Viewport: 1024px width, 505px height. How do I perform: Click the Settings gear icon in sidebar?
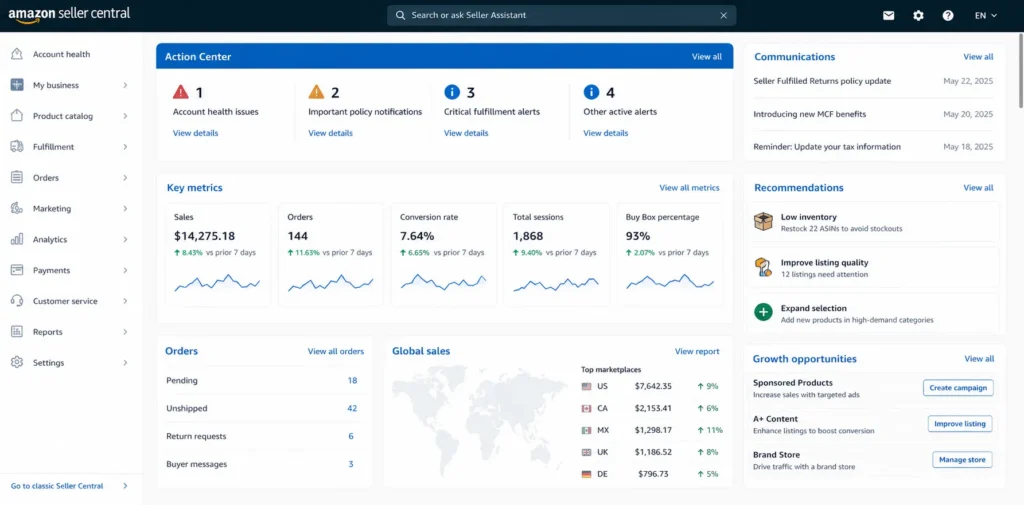[x=17, y=363]
